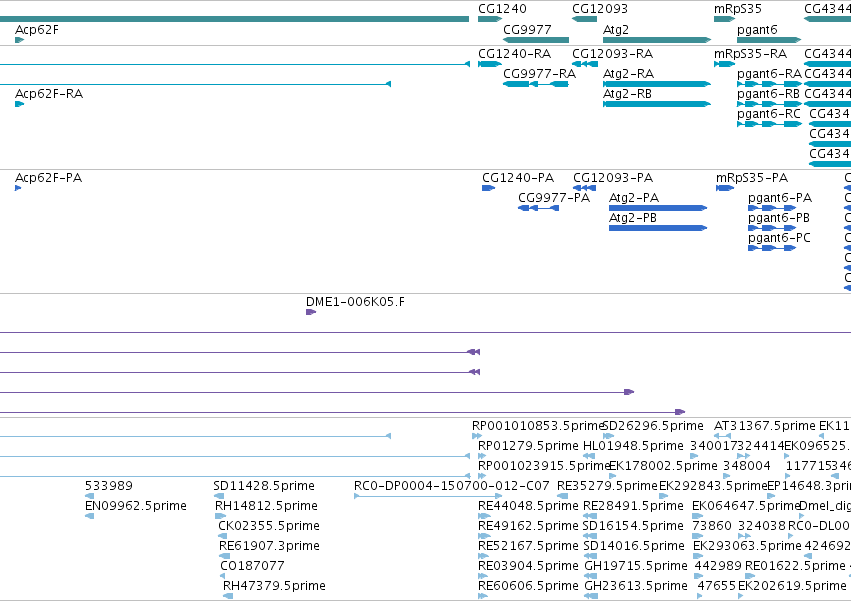This screenshot has width=851, height=601.
Task: Click the Atg2 gene bar
Action: [x=657, y=40]
